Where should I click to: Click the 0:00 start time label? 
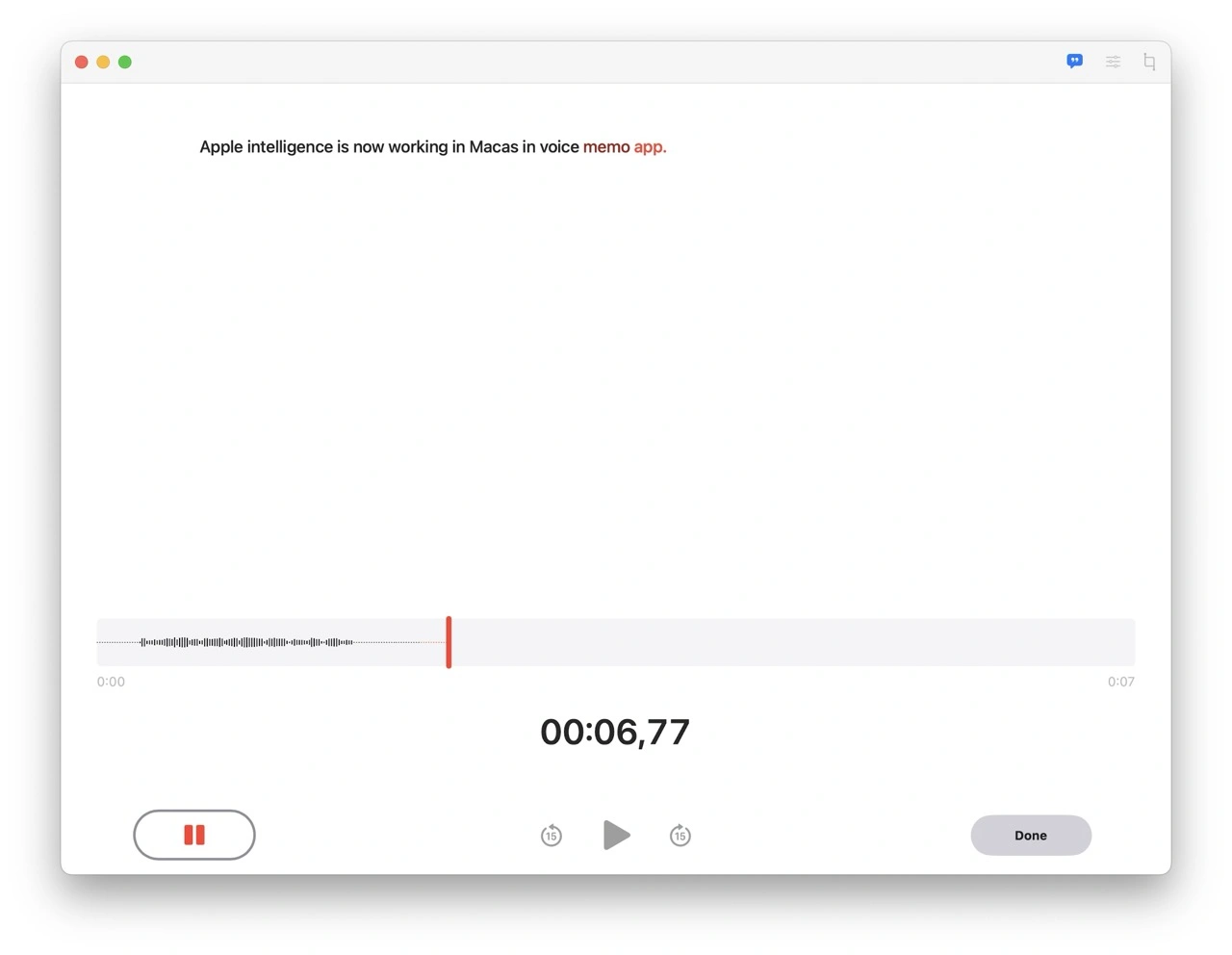[x=111, y=682]
